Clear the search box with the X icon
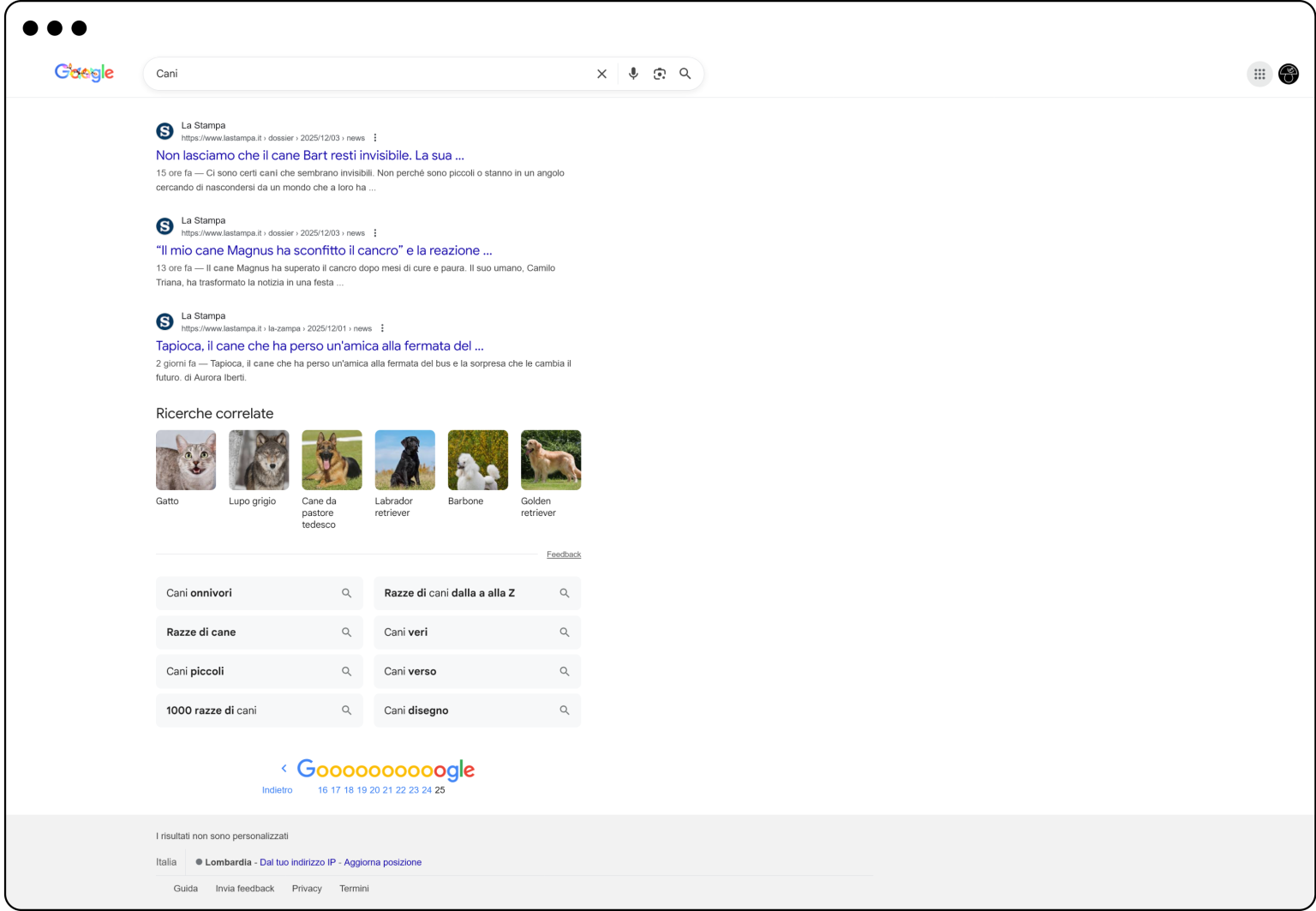Image resolution: width=1316 pixels, height=911 pixels. (601, 74)
